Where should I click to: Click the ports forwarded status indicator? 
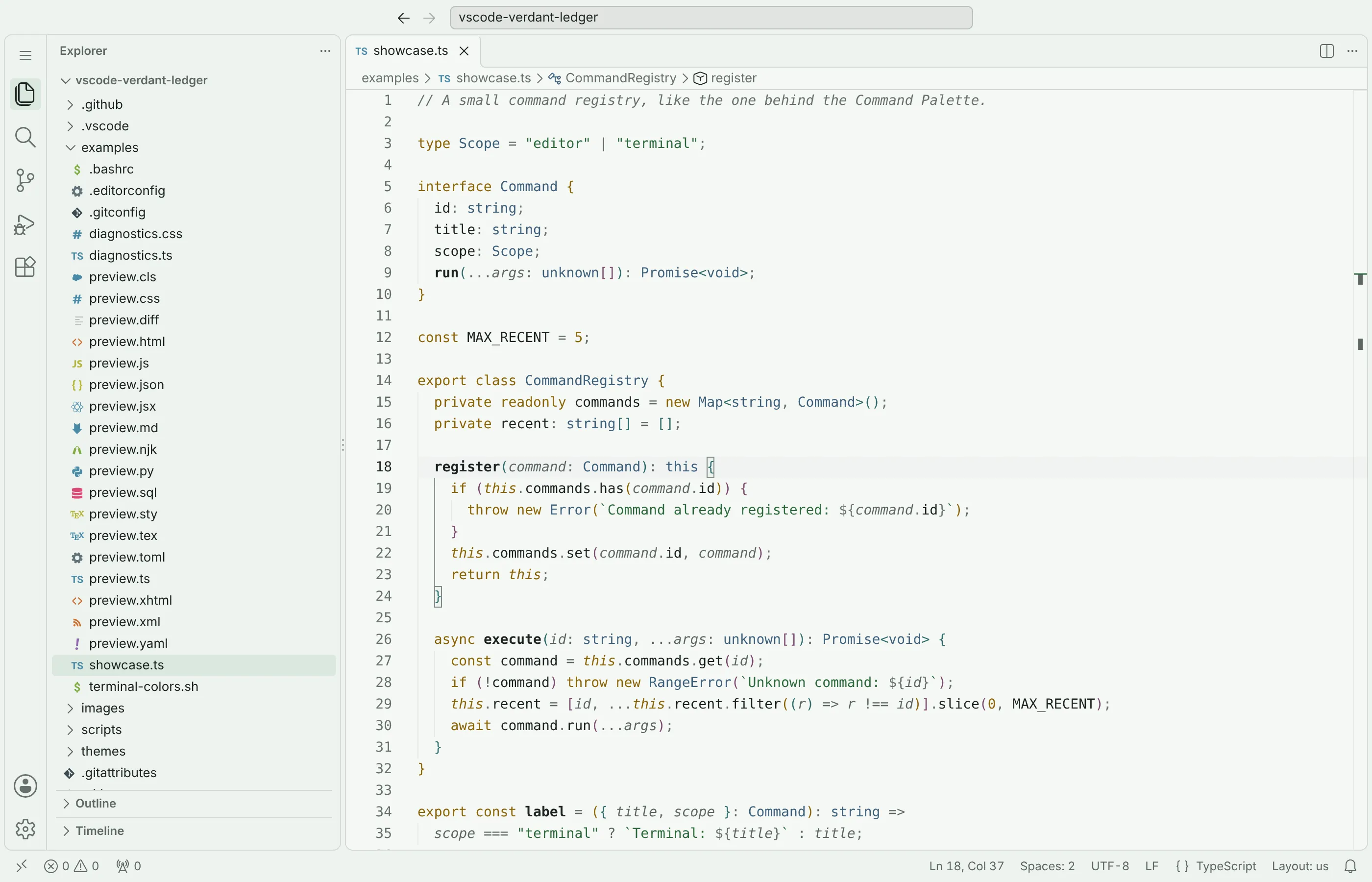129,866
